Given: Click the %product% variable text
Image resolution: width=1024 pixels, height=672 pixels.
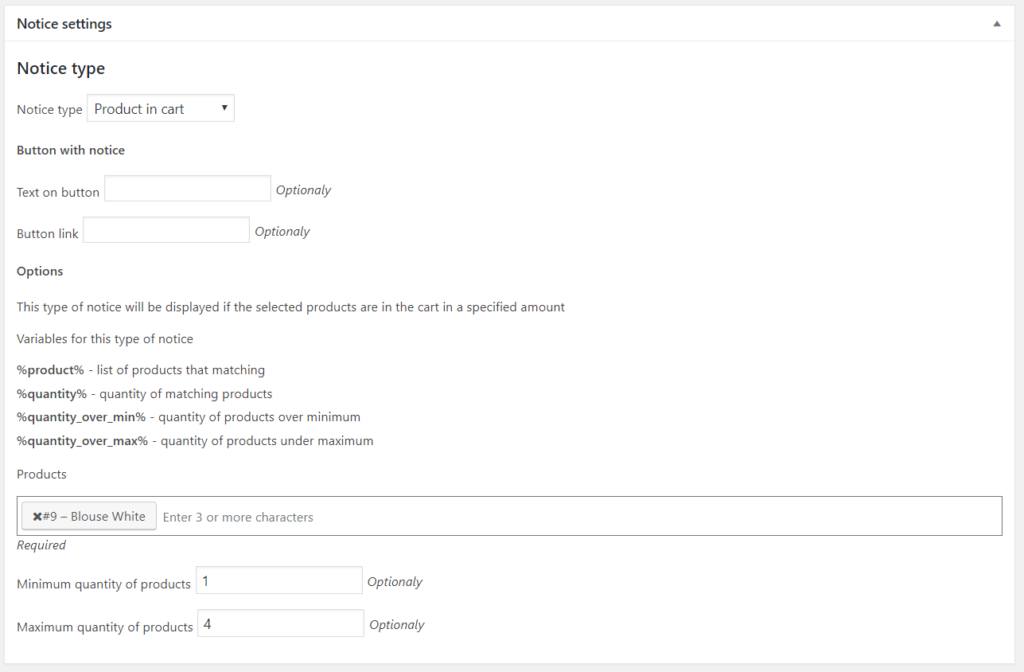Looking at the screenshot, I should point(50,370).
